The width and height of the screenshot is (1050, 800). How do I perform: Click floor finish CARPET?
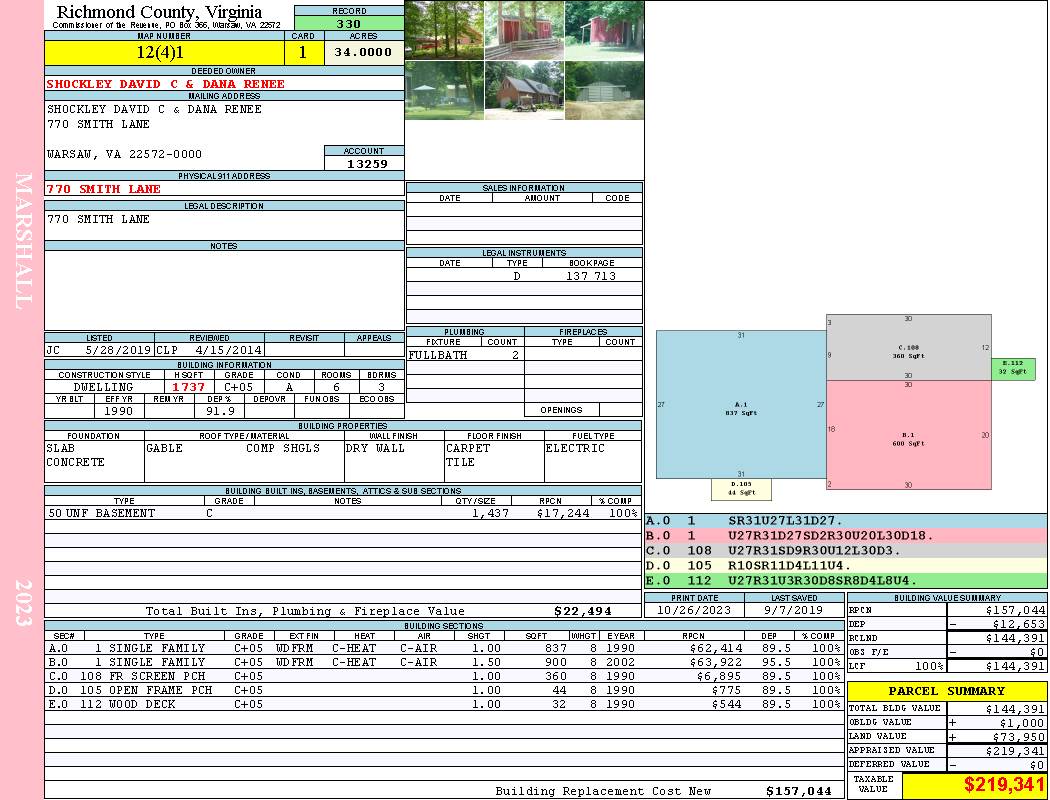pos(467,448)
